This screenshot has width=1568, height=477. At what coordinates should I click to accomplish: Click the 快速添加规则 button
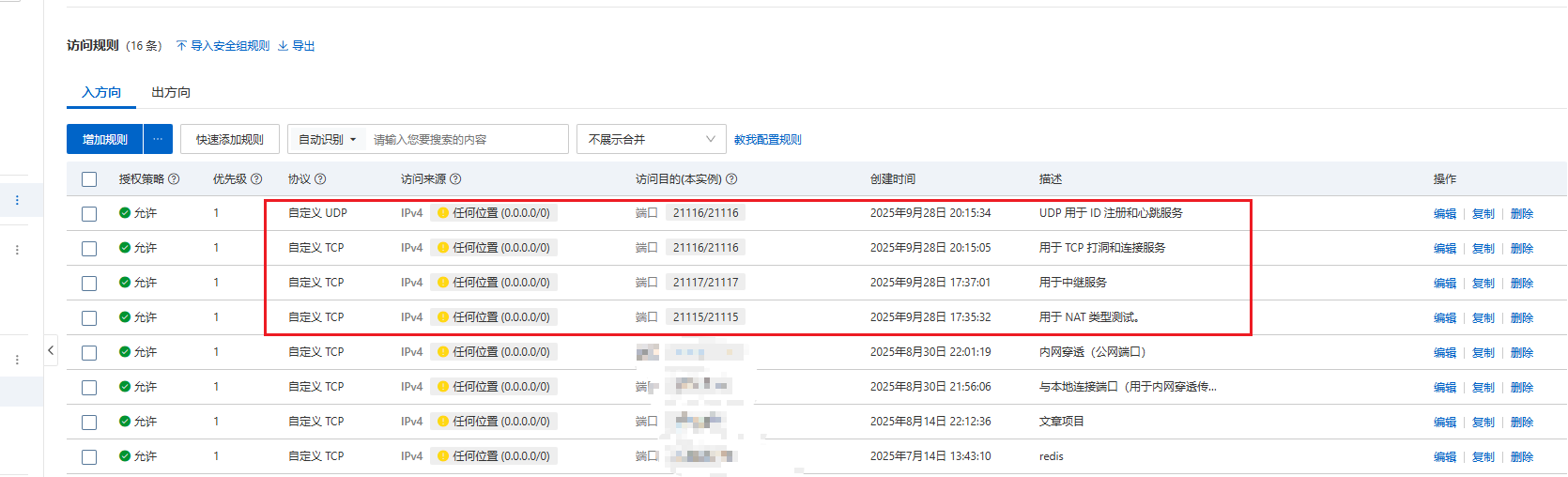[x=230, y=139]
